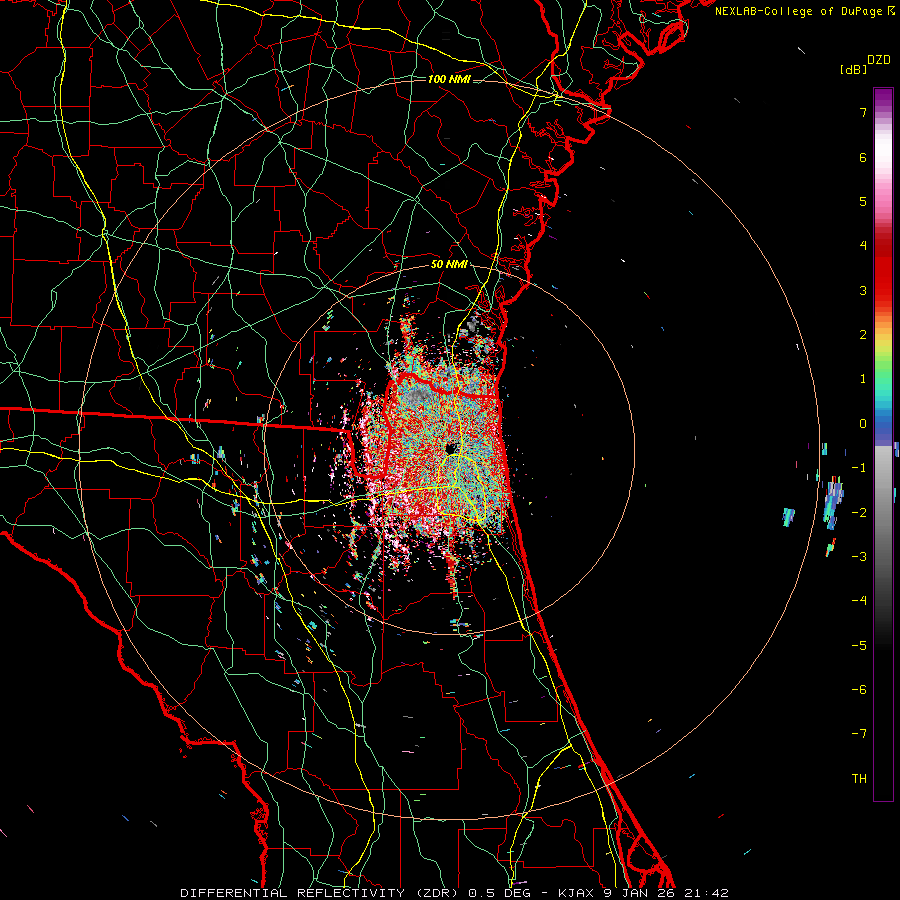This screenshot has height=900, width=900.
Task: Click the black radar site hole at echo center
Action: point(451,448)
